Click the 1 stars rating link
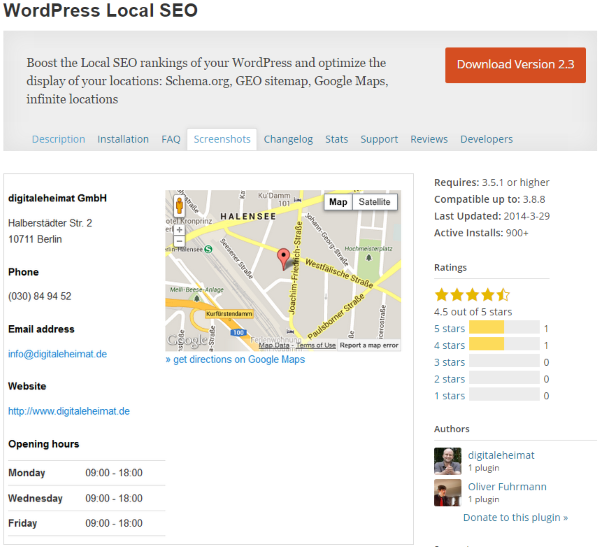Viewport: 600px width, 547px height. coord(450,396)
